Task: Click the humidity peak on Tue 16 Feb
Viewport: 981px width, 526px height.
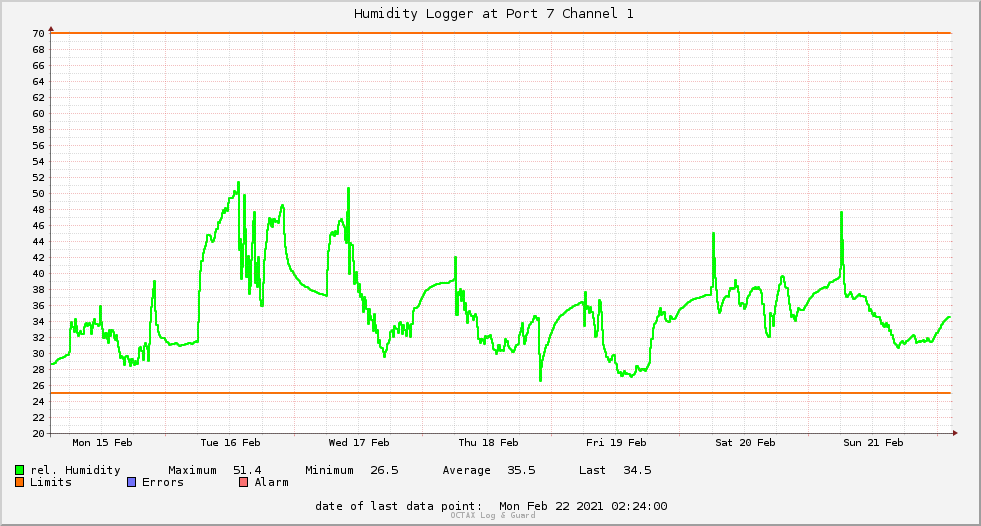Action: [x=238, y=183]
